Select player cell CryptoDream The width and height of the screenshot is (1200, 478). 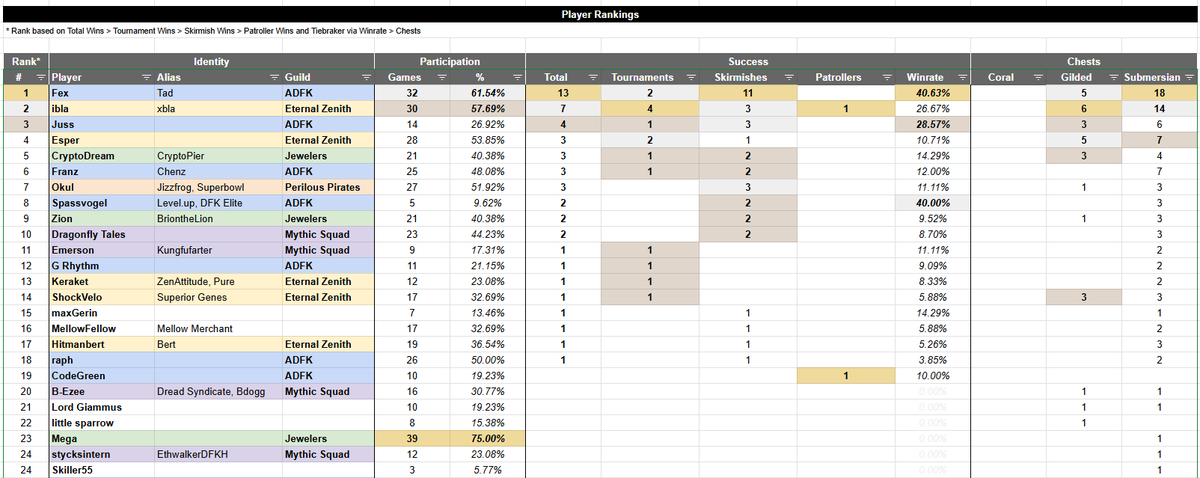pyautogui.click(x=101, y=156)
